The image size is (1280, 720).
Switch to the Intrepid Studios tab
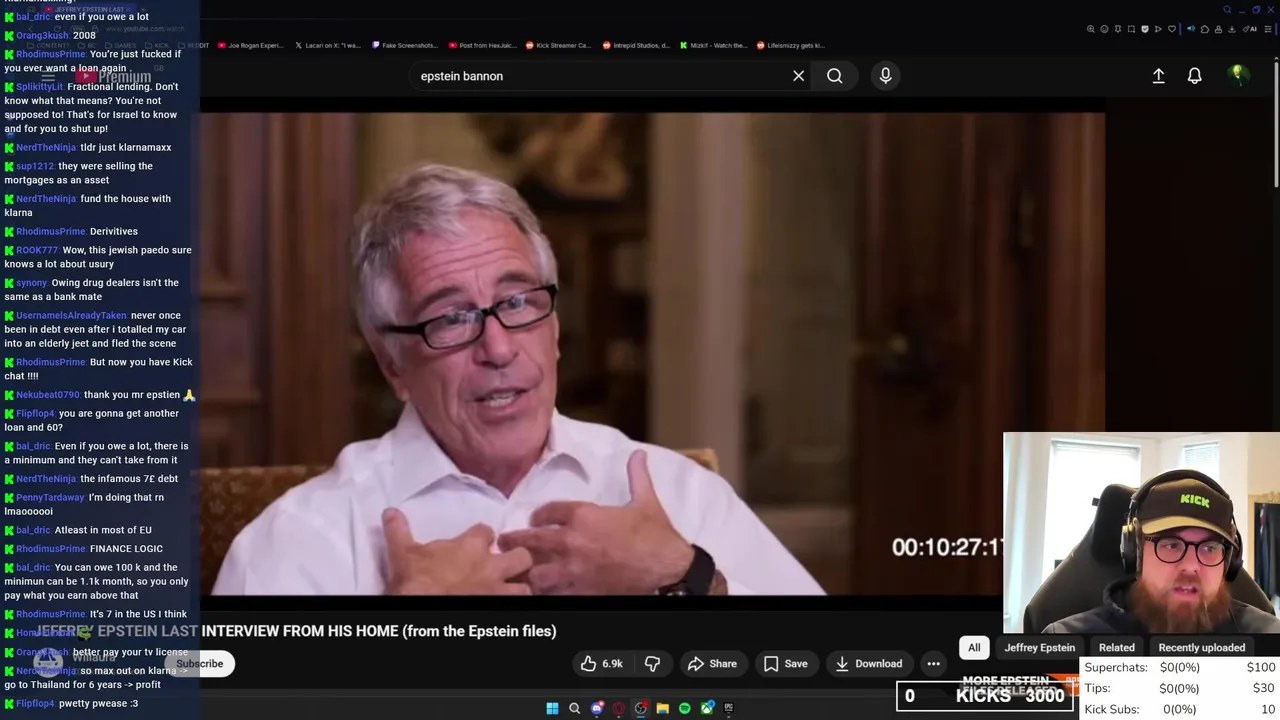point(636,45)
